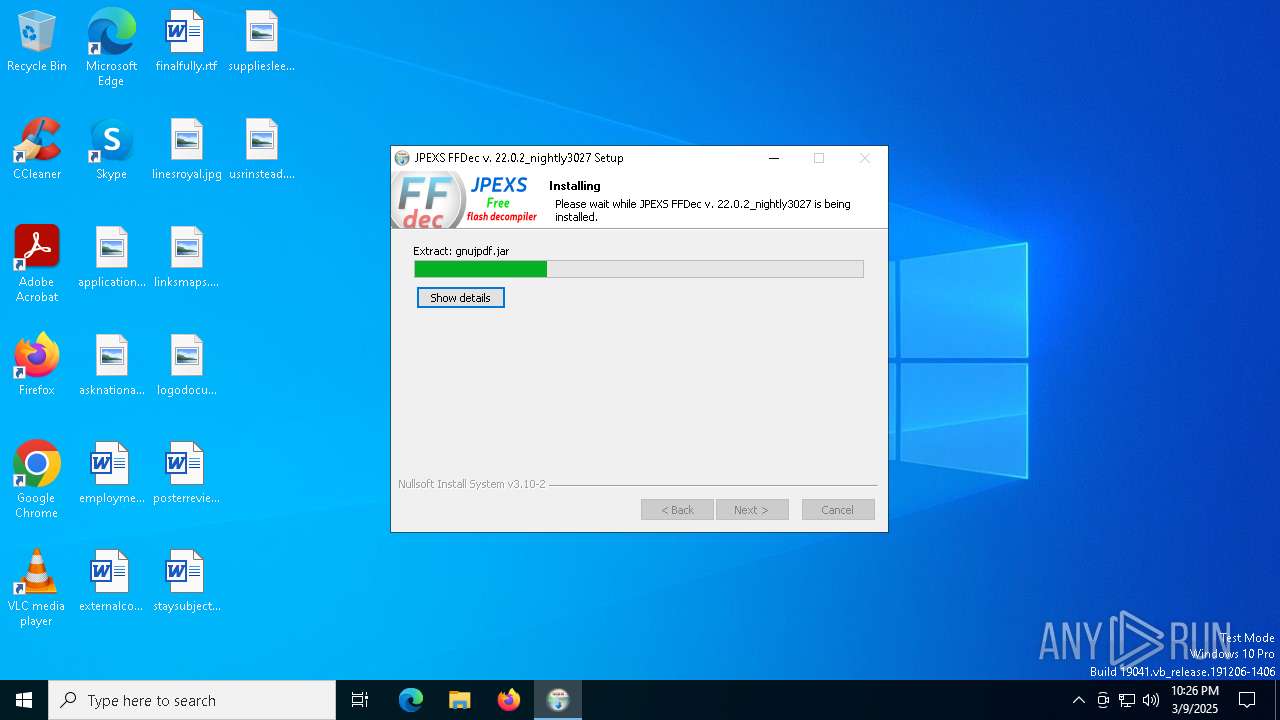Click the 'Nullsoft Install System v3.10-2' text

pyautogui.click(x=472, y=484)
